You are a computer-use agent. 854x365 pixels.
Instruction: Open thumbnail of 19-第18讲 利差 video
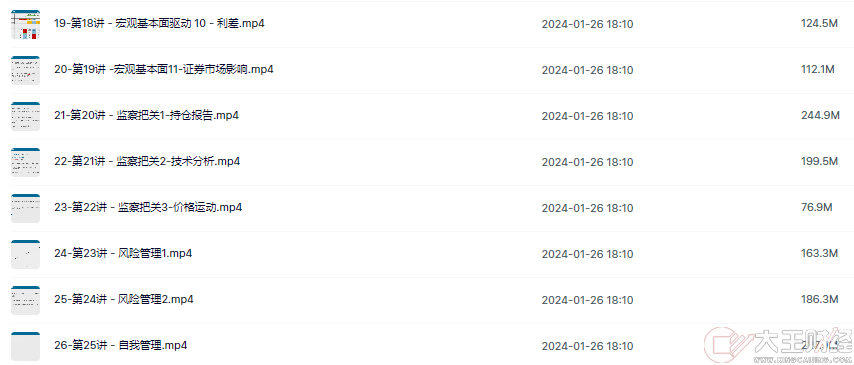point(26,25)
